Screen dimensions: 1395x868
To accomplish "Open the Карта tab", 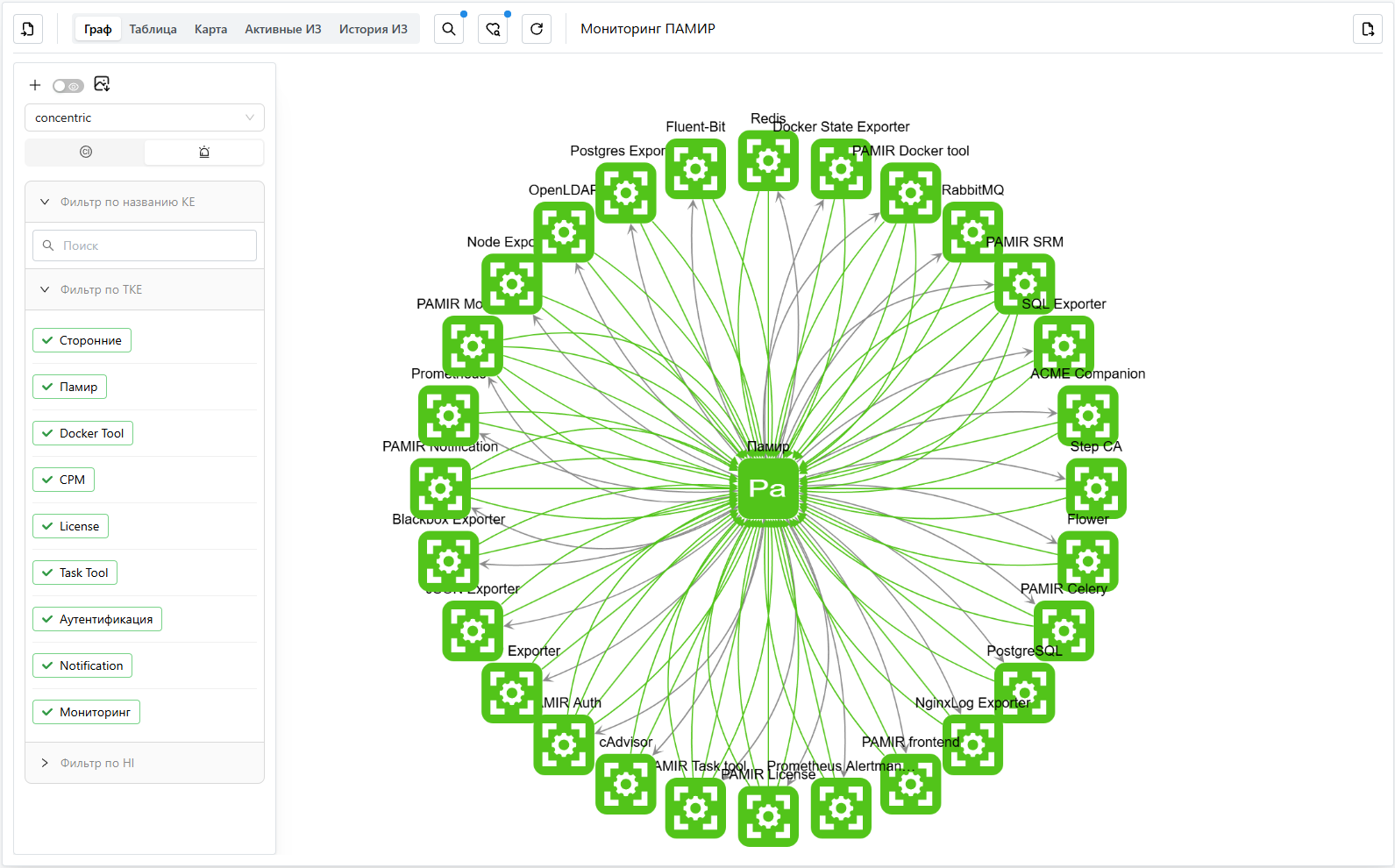I will coord(210,29).
